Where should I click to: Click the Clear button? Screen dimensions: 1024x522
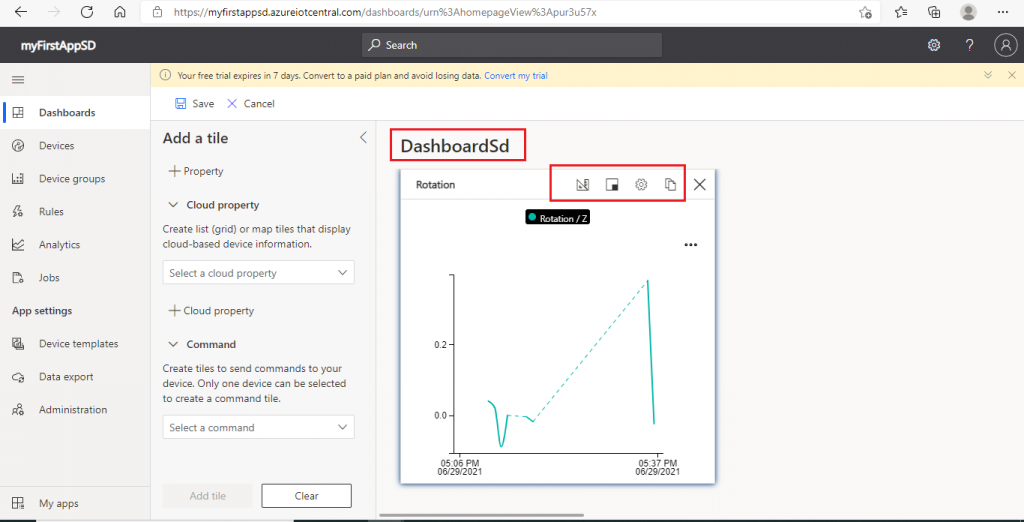tap(306, 496)
